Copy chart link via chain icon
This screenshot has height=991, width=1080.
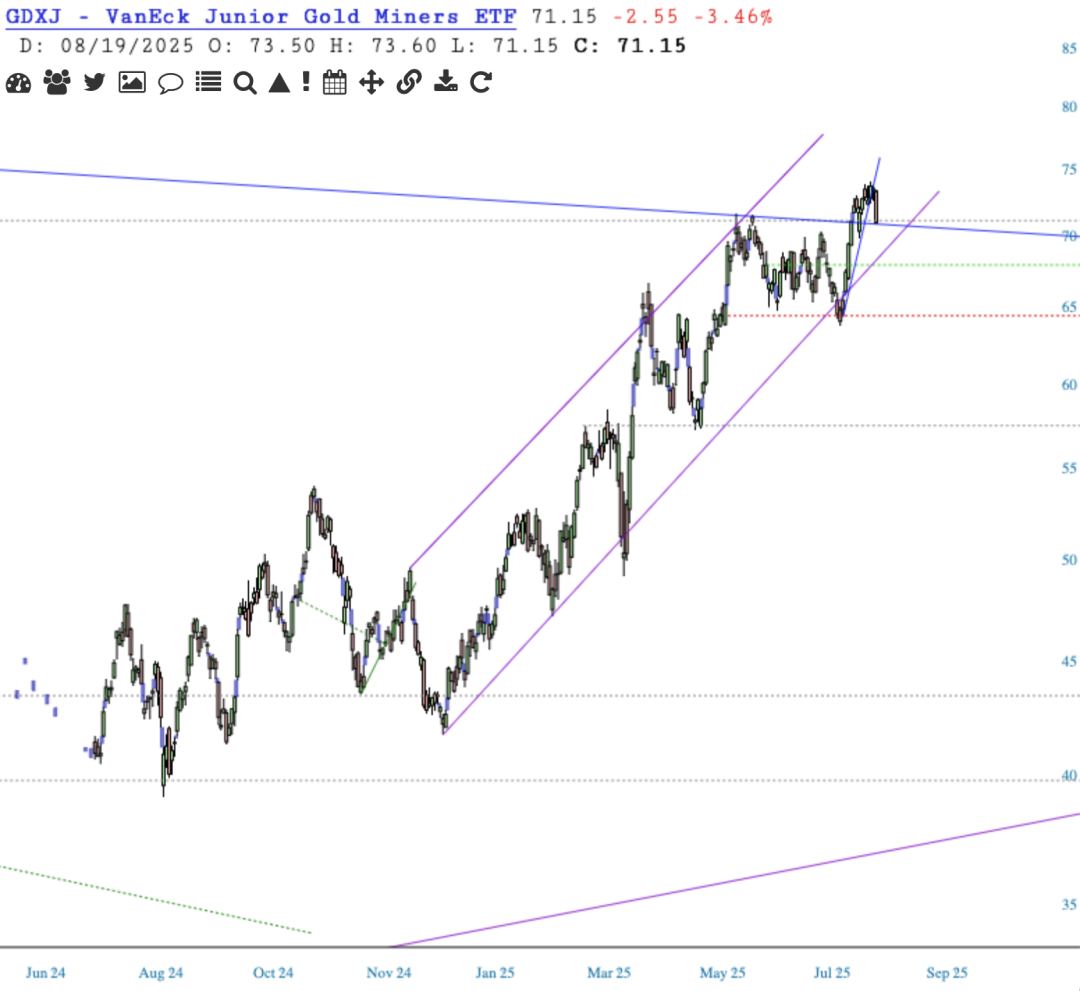pyautogui.click(x=408, y=82)
